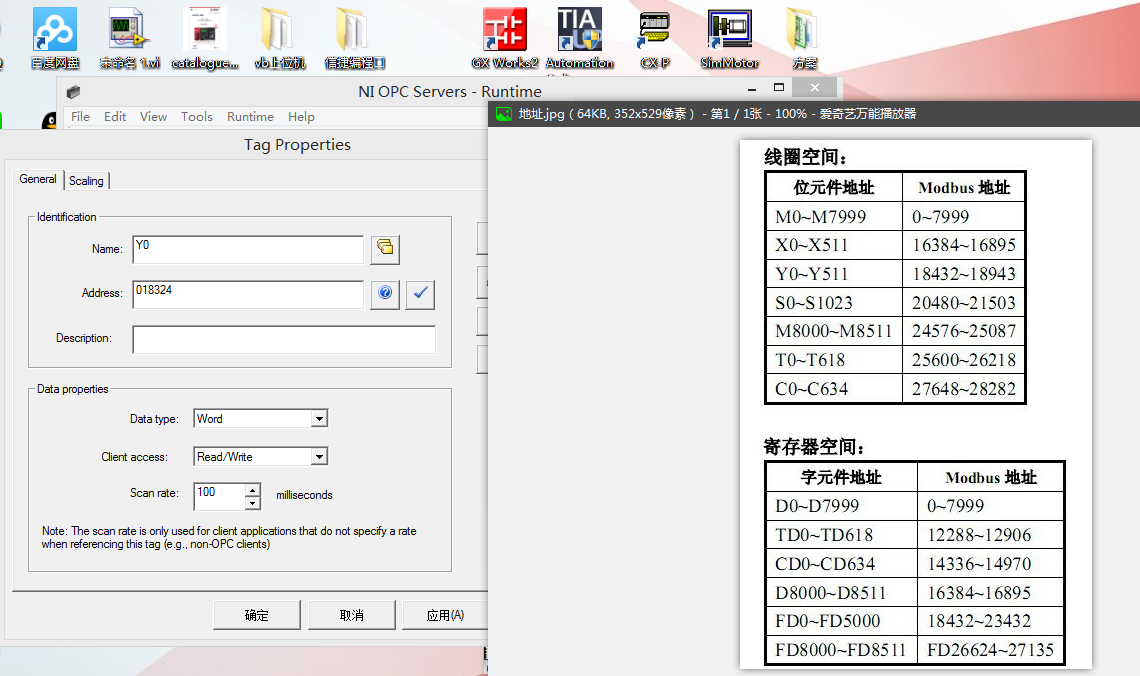Switch to the Scaling tab
This screenshot has height=676, width=1140.
pos(86,181)
